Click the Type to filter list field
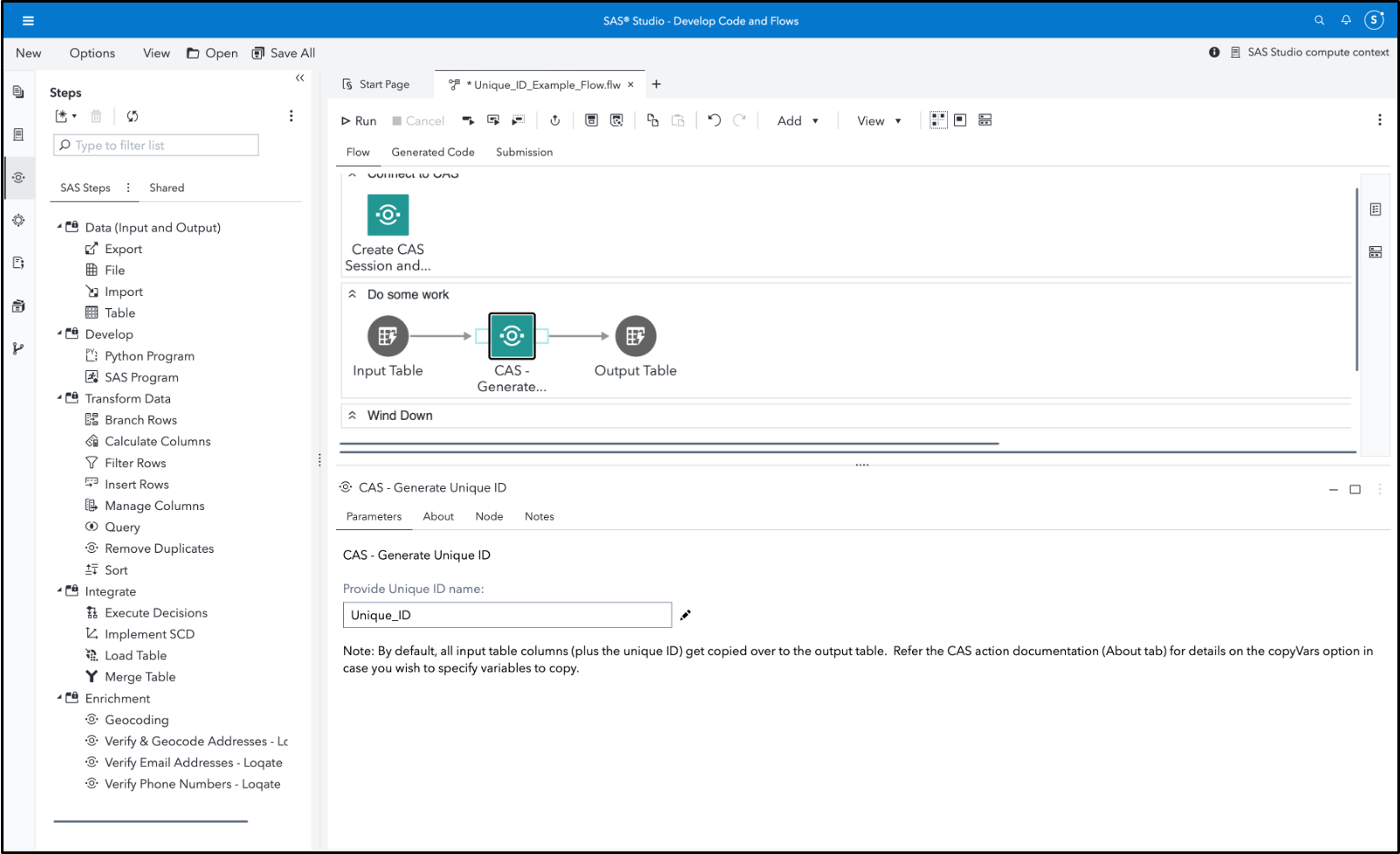 [x=156, y=145]
